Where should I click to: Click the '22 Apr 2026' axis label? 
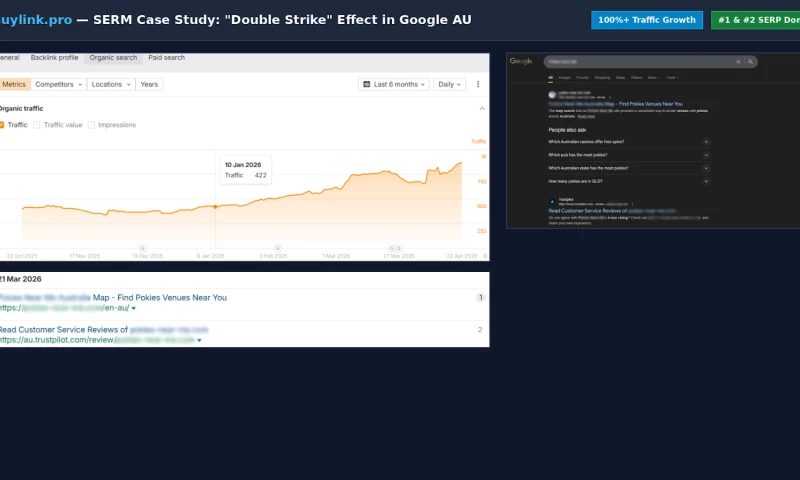click(461, 256)
